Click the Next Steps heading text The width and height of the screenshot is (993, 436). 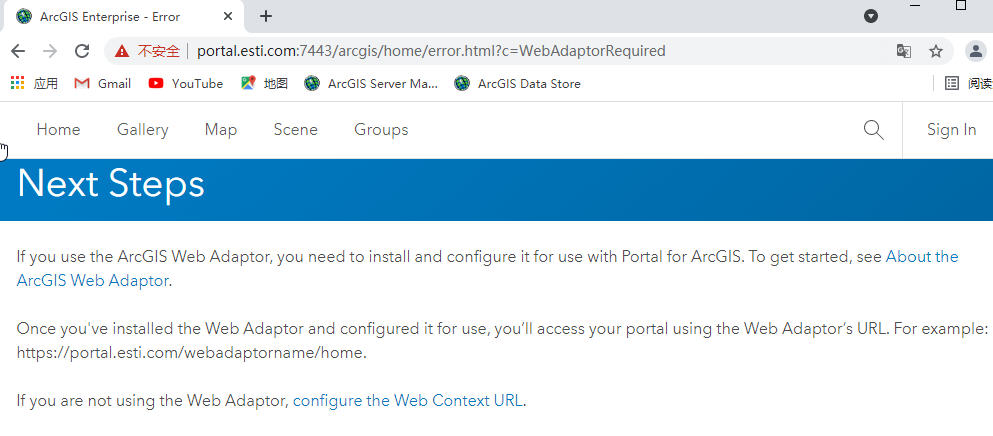click(111, 184)
